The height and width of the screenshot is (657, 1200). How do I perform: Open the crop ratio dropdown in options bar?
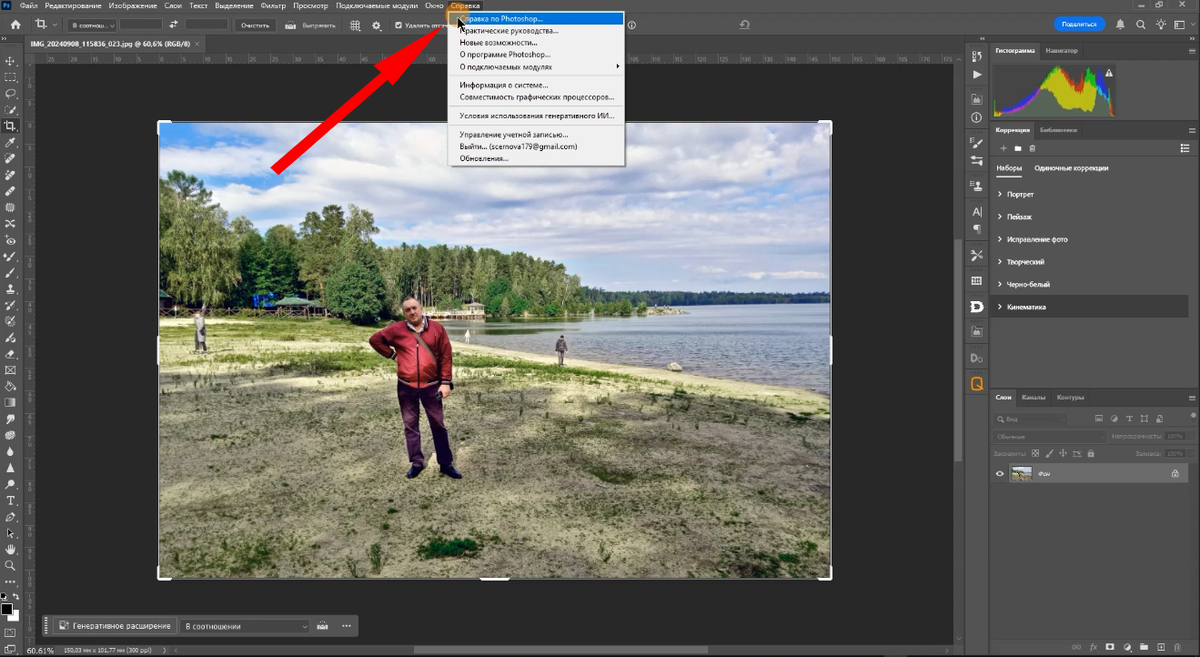coord(92,25)
